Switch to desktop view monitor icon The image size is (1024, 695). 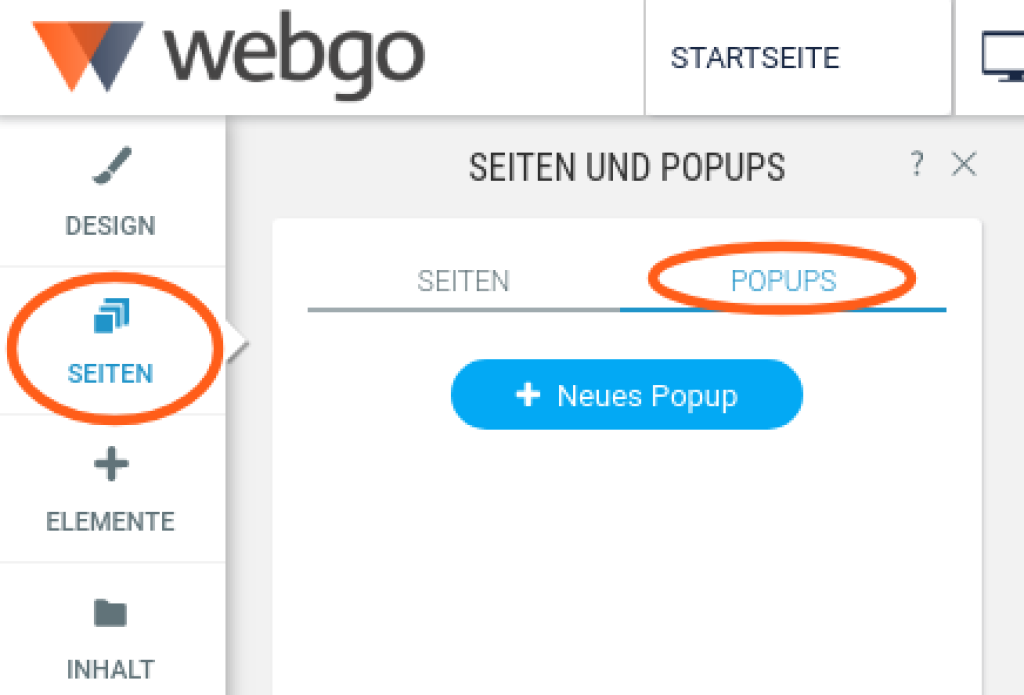click(1003, 57)
